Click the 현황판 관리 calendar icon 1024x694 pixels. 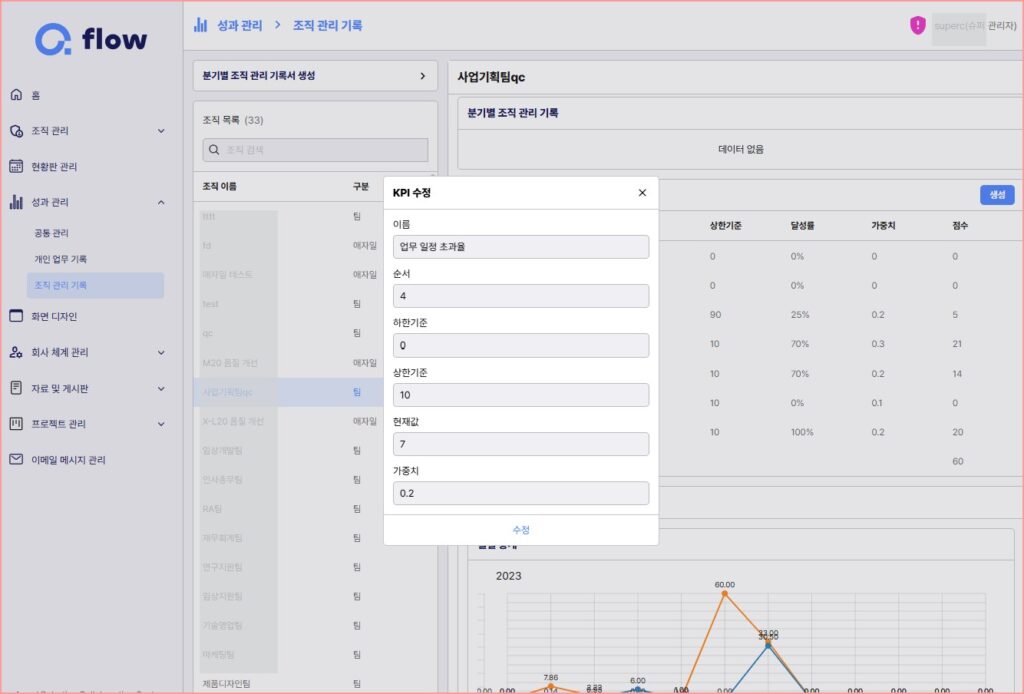tap(16, 166)
